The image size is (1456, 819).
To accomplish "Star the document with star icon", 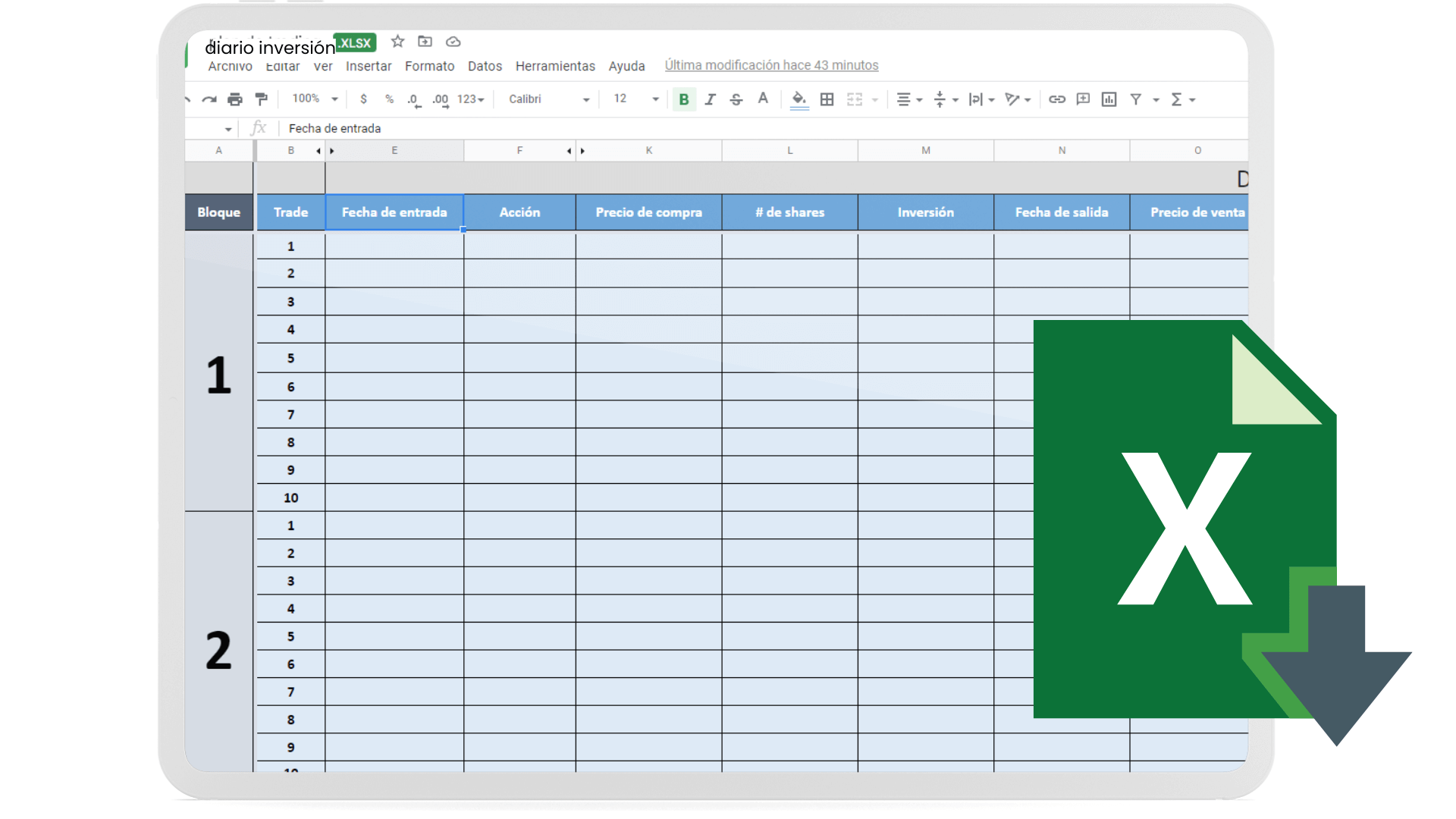I will click(397, 42).
